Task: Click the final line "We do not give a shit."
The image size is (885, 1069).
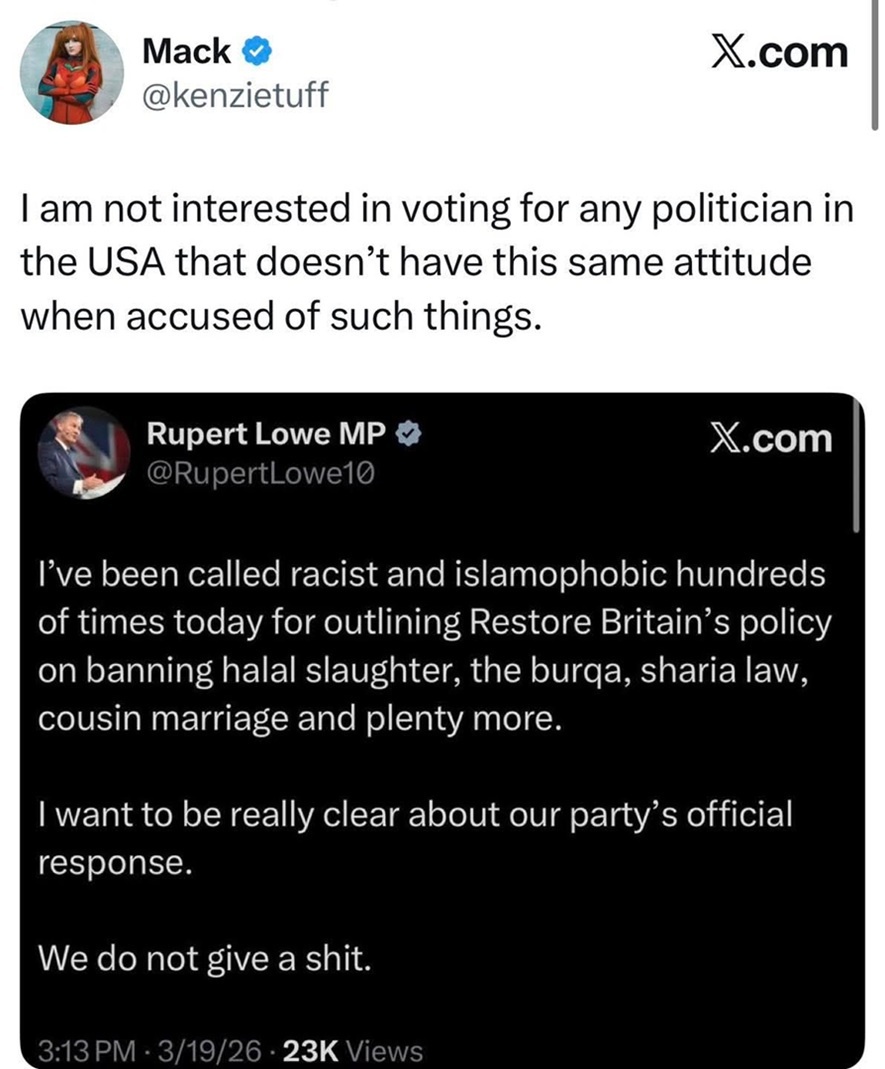Action: [x=204, y=958]
